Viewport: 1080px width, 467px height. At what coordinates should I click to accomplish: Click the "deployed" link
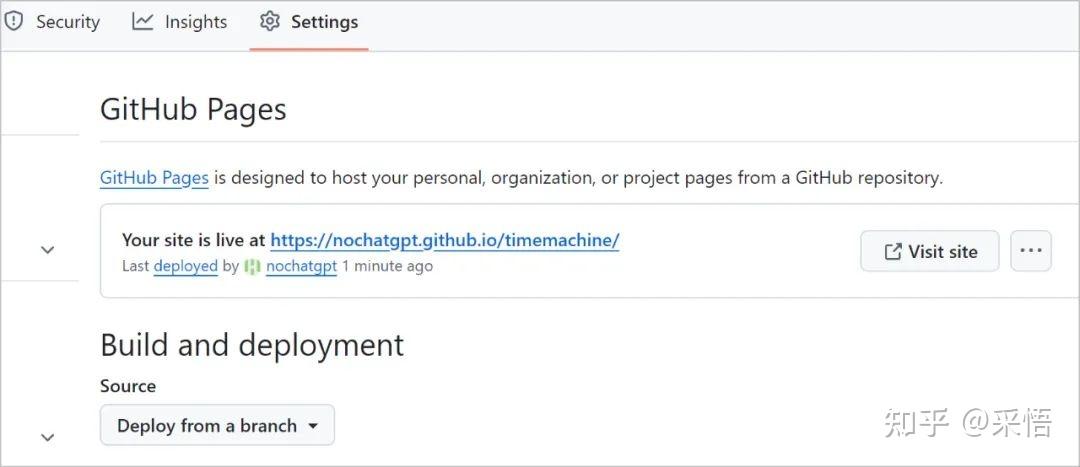[185, 267]
